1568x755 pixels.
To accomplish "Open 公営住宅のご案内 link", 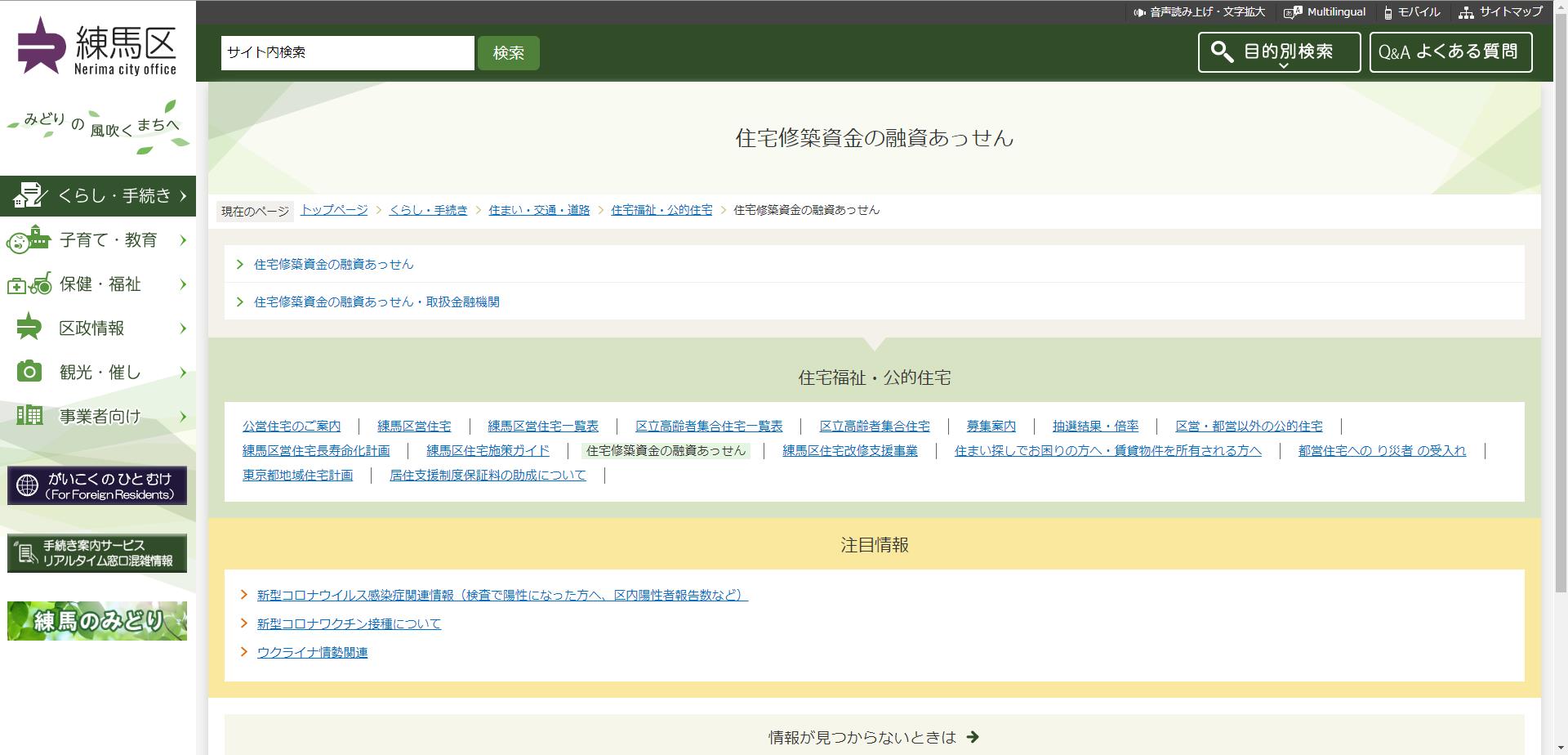I will pyautogui.click(x=292, y=426).
